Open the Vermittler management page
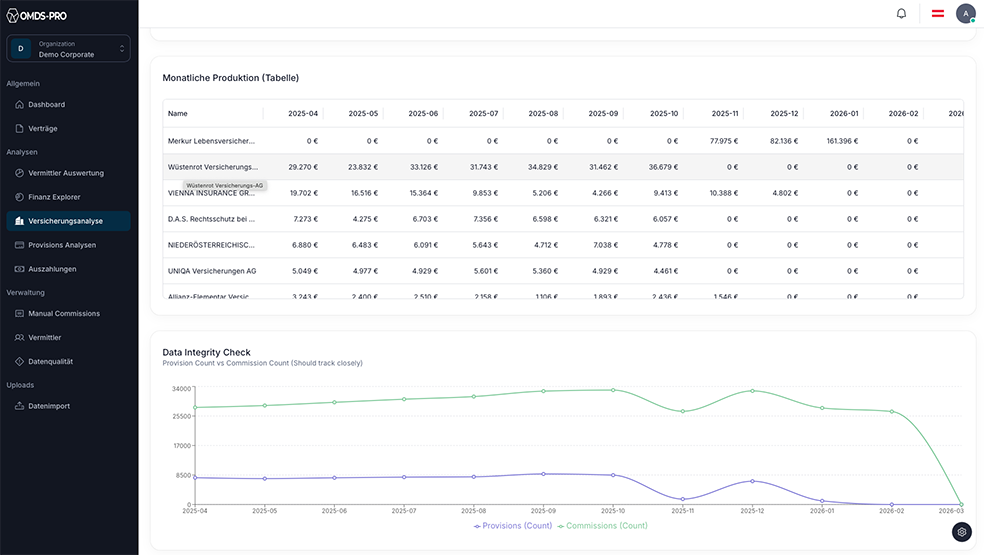Screen dimensions: 984x555 click(68, 337)
